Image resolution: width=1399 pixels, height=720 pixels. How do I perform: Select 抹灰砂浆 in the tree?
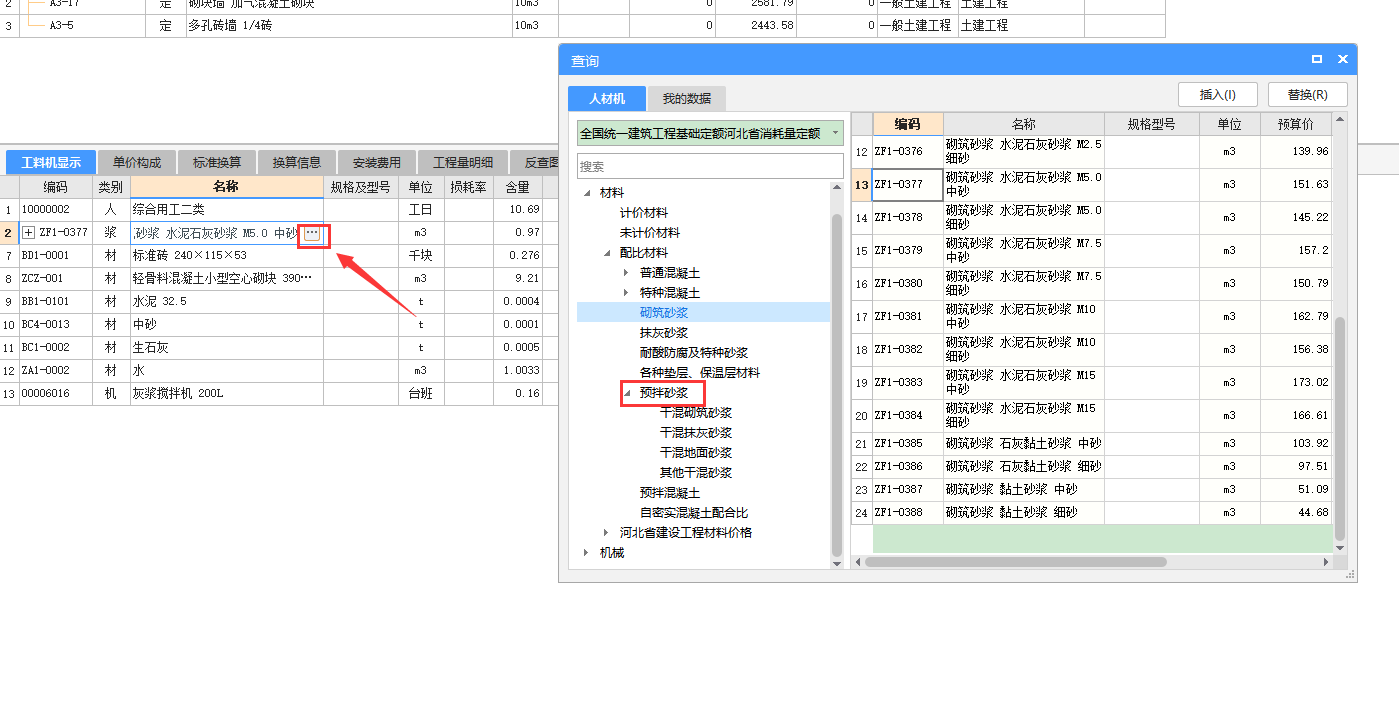[664, 333]
